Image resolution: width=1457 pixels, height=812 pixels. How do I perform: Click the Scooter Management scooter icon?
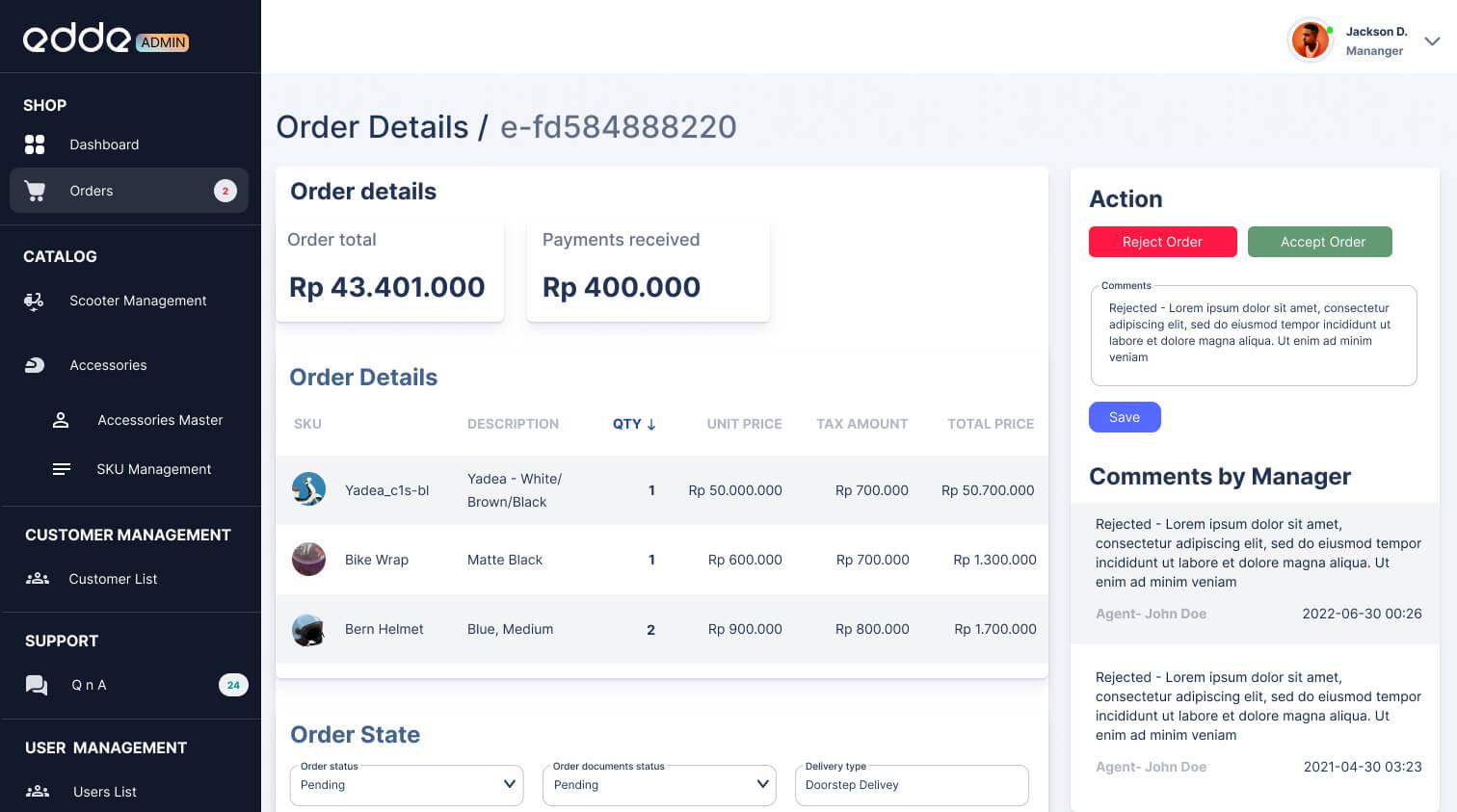[x=35, y=301]
